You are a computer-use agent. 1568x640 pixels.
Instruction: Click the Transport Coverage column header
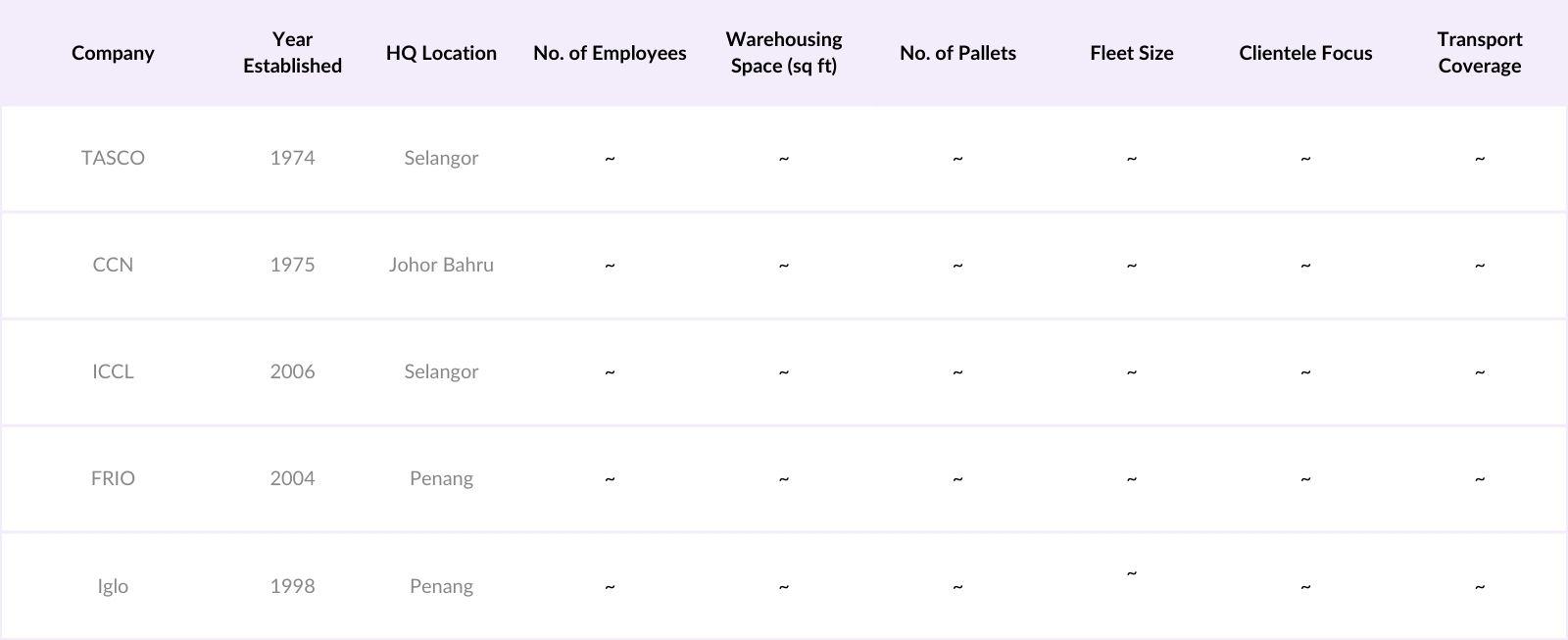pos(1479,53)
